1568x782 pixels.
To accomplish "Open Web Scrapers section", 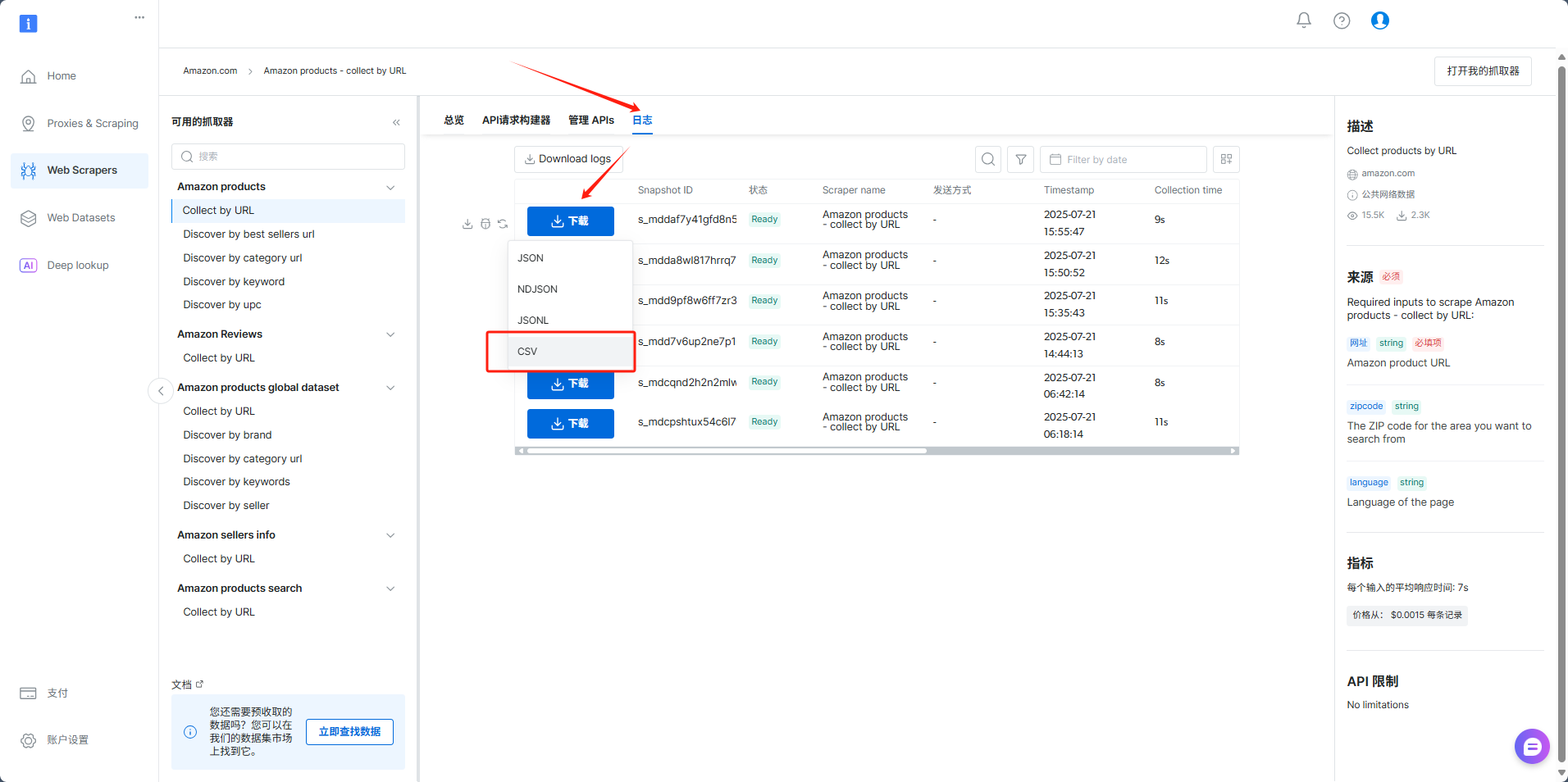I will pos(80,170).
